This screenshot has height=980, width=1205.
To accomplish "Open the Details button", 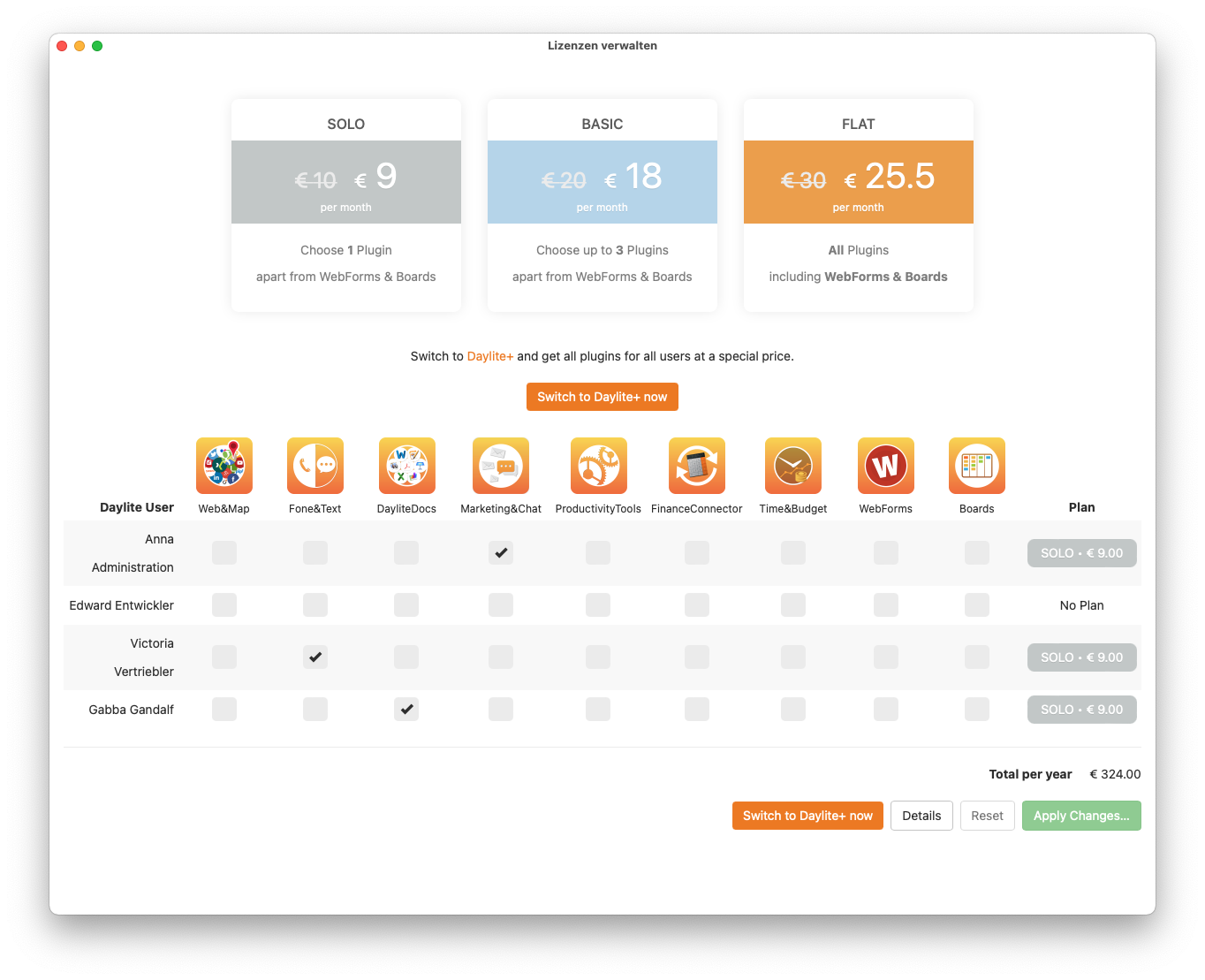I will [921, 816].
